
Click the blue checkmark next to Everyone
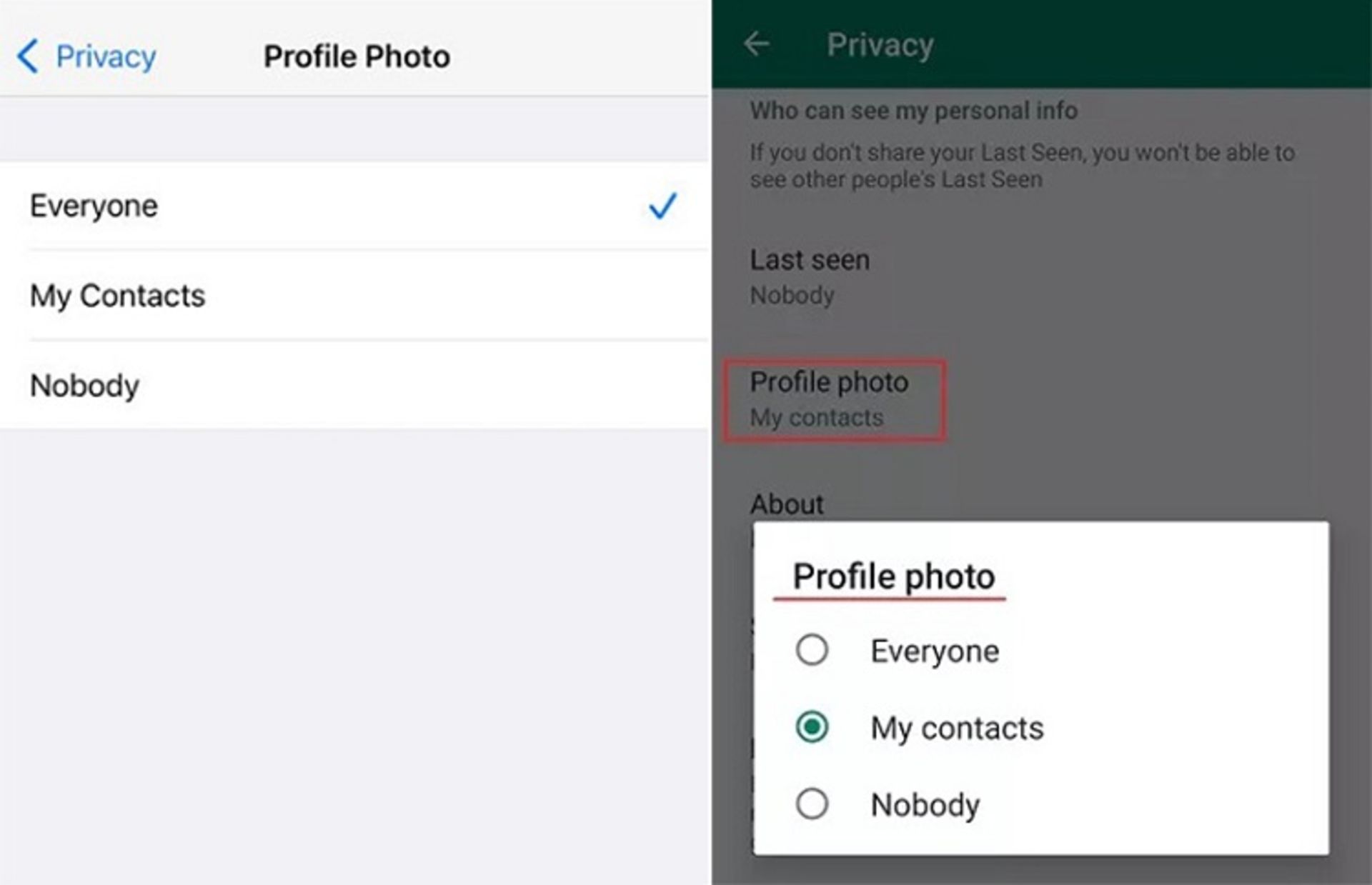[x=662, y=206]
